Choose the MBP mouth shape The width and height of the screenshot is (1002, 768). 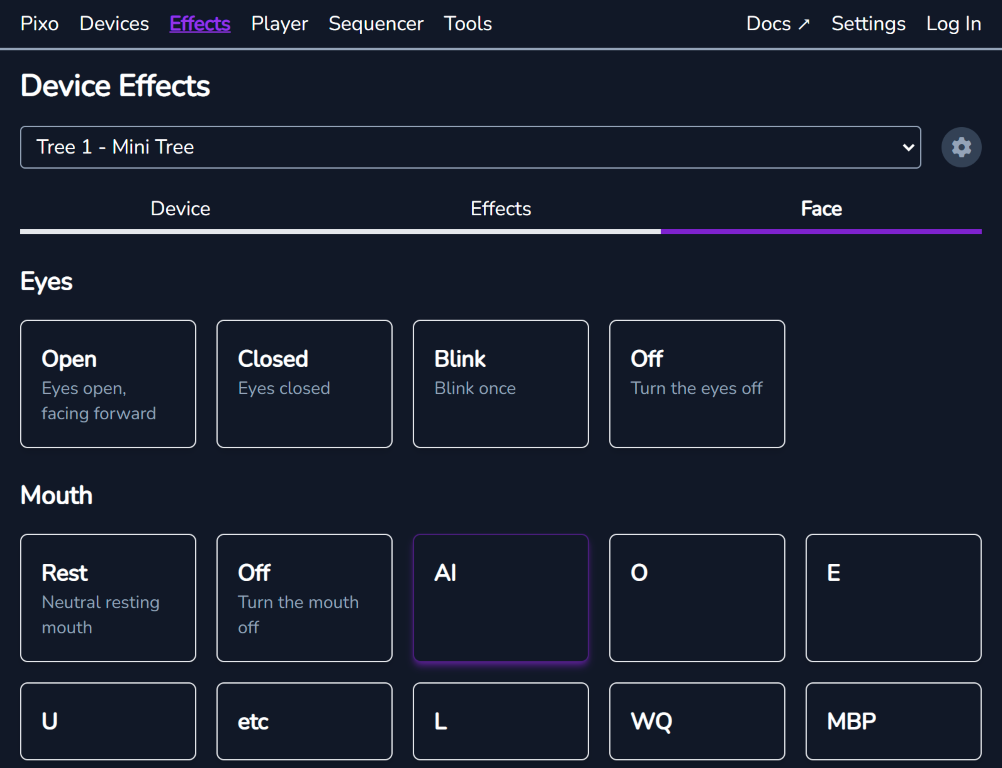[893, 721]
